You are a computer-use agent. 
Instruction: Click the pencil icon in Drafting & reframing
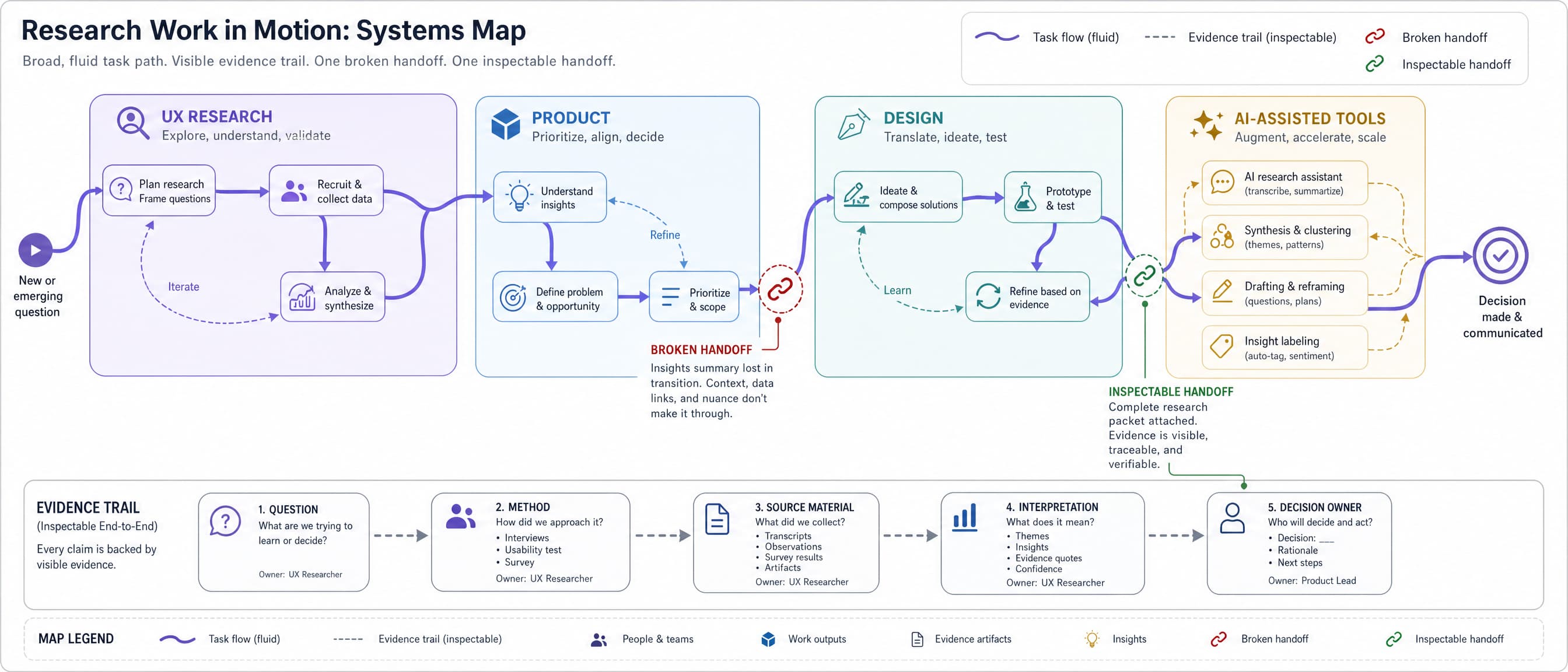[x=1221, y=291]
